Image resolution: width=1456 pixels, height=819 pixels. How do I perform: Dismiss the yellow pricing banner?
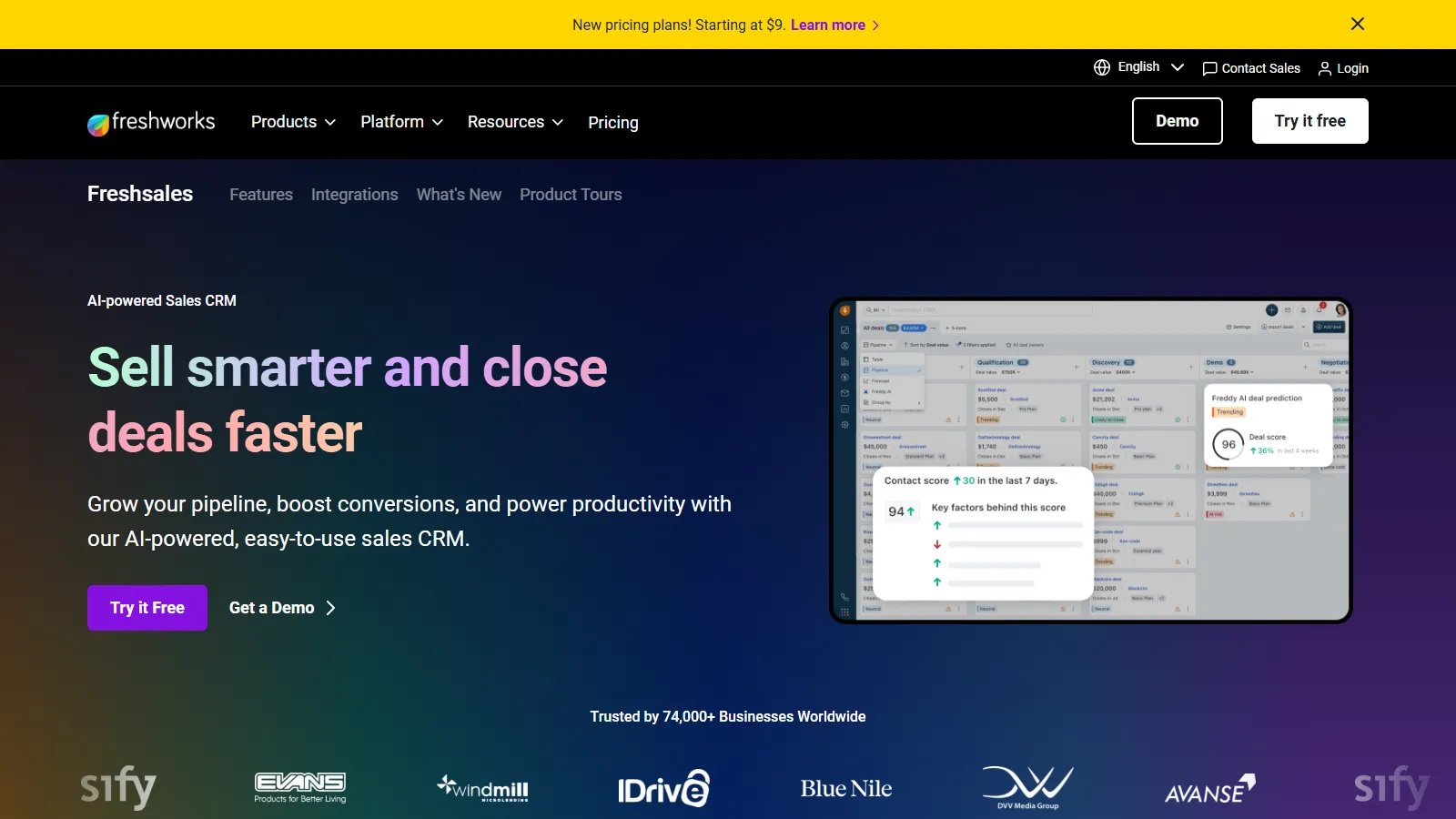[1357, 25]
